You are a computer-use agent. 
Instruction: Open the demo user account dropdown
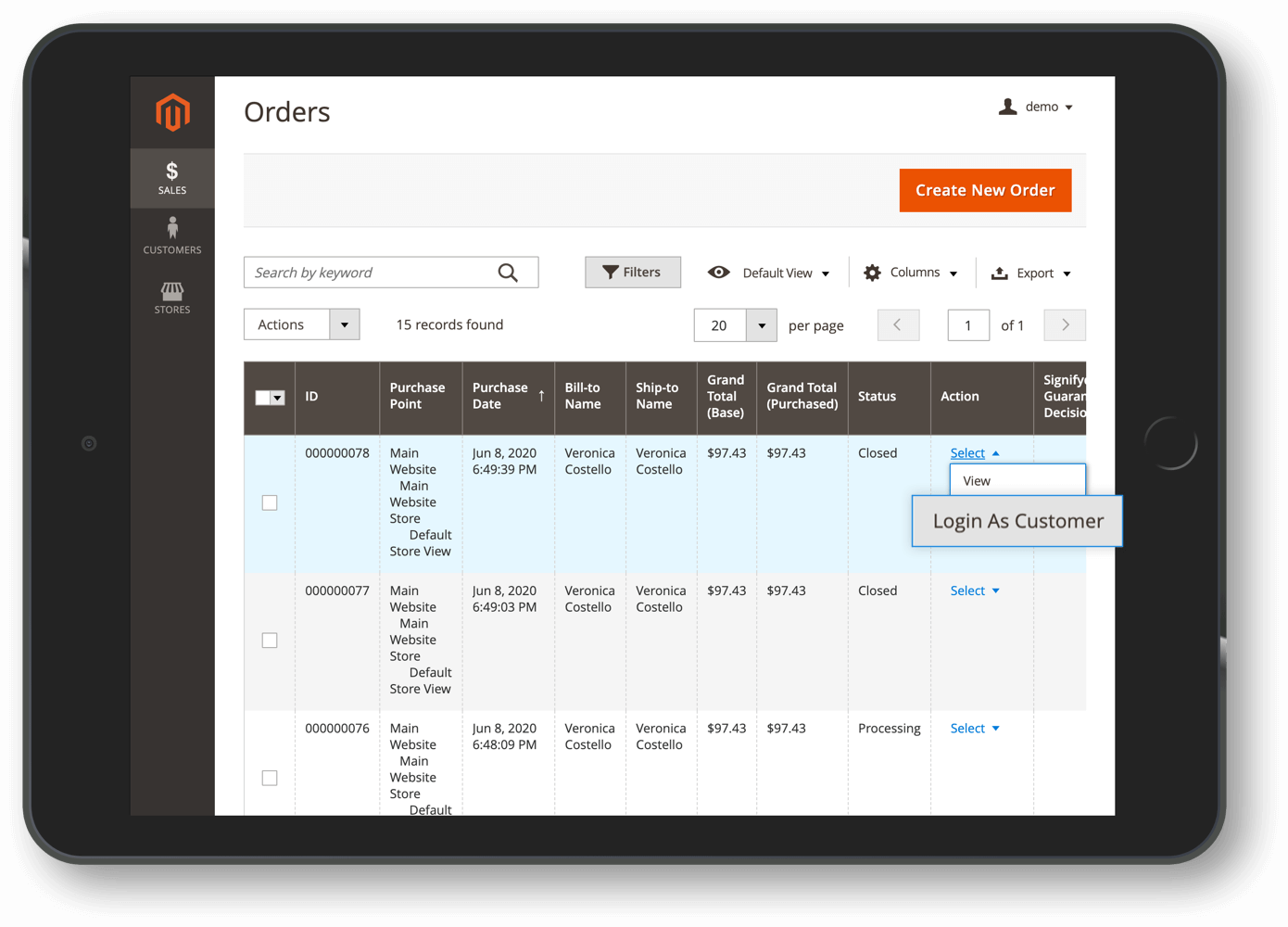click(x=1036, y=107)
